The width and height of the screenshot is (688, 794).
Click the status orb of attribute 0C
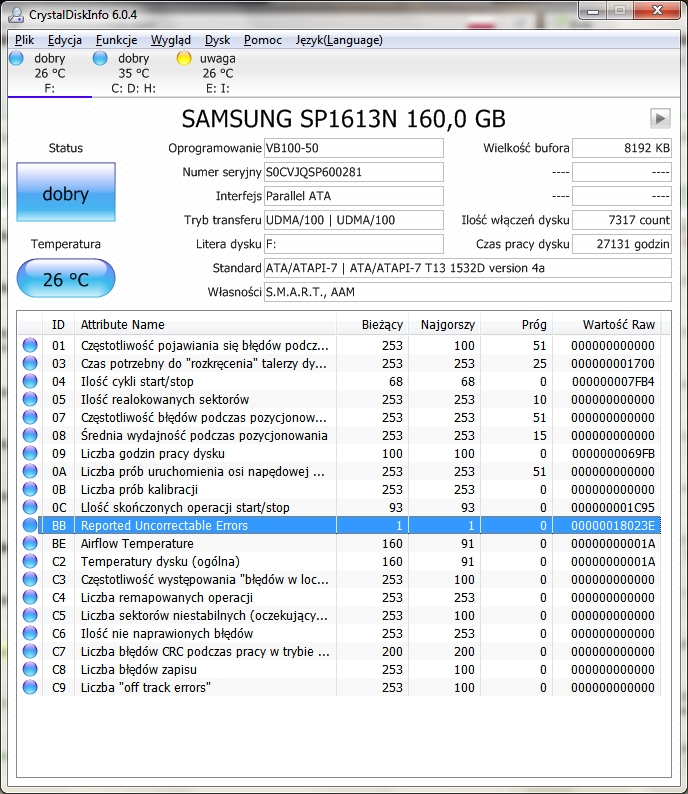click(30, 507)
